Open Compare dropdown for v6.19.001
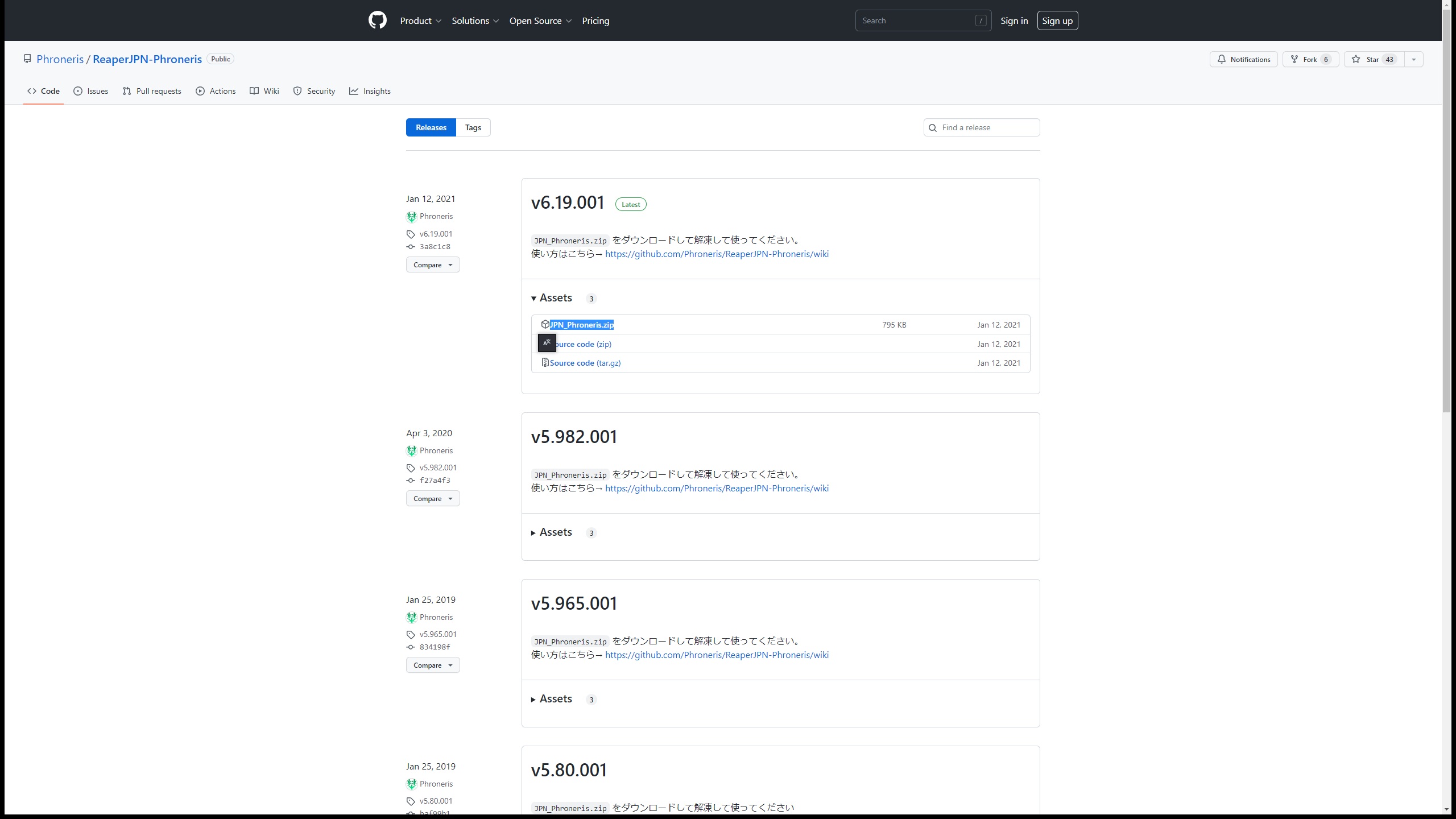This screenshot has height=819, width=1456. [x=432, y=265]
